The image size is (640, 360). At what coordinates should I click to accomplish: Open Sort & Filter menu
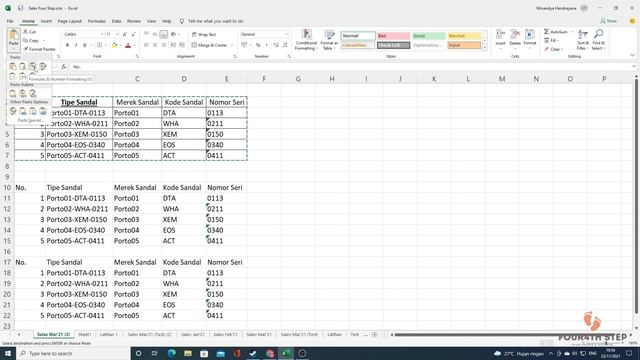pyautogui.click(x=583, y=40)
